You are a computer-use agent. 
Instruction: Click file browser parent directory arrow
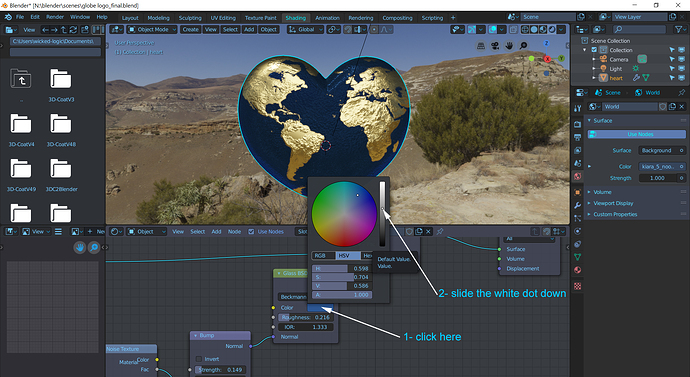[x=63, y=29]
